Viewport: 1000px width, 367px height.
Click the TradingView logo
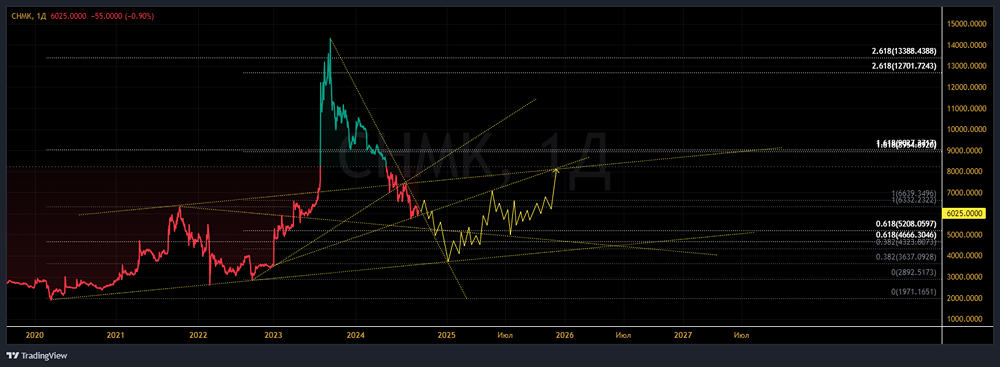pyautogui.click(x=36, y=356)
